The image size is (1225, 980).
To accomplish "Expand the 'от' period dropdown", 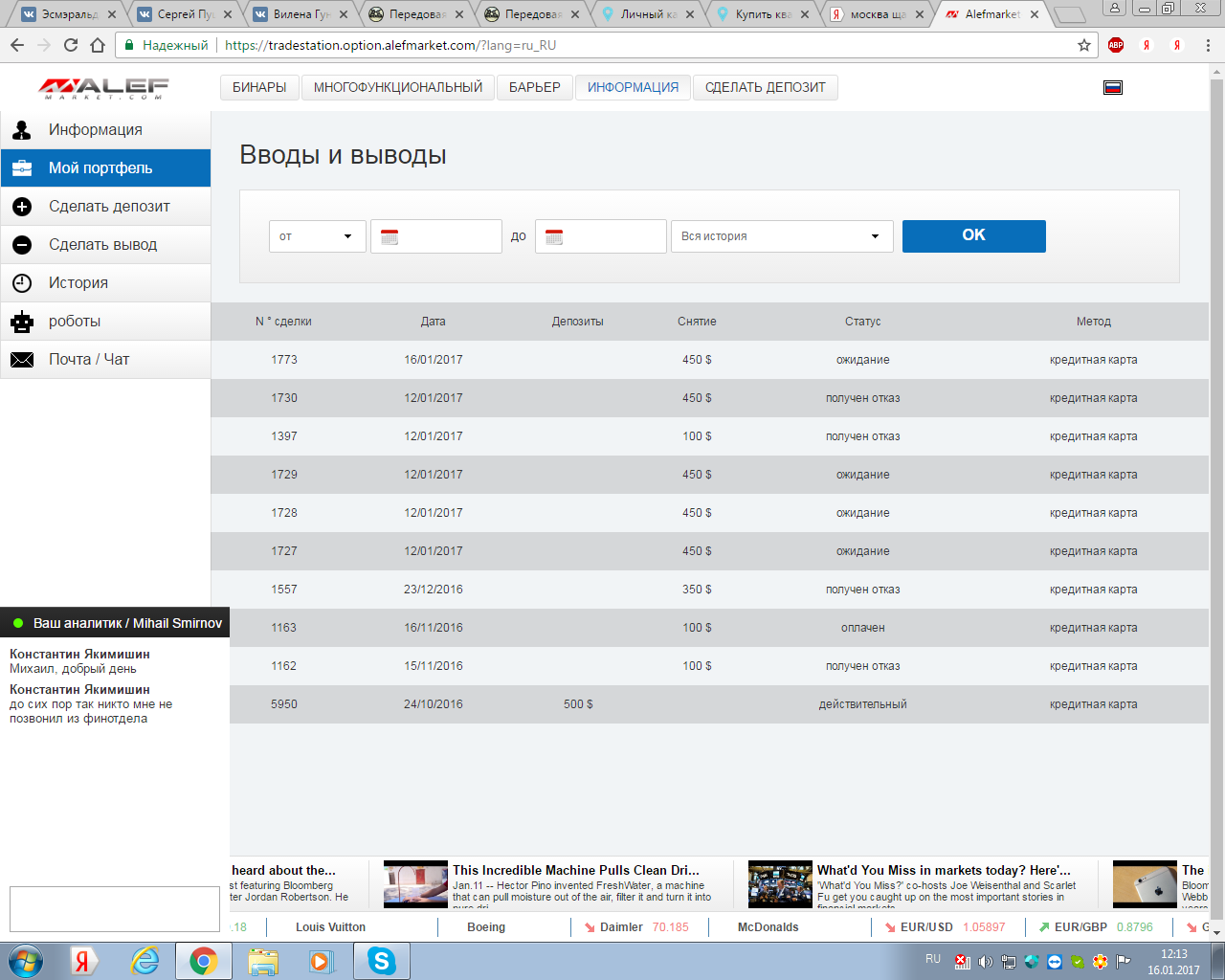I will [x=317, y=236].
